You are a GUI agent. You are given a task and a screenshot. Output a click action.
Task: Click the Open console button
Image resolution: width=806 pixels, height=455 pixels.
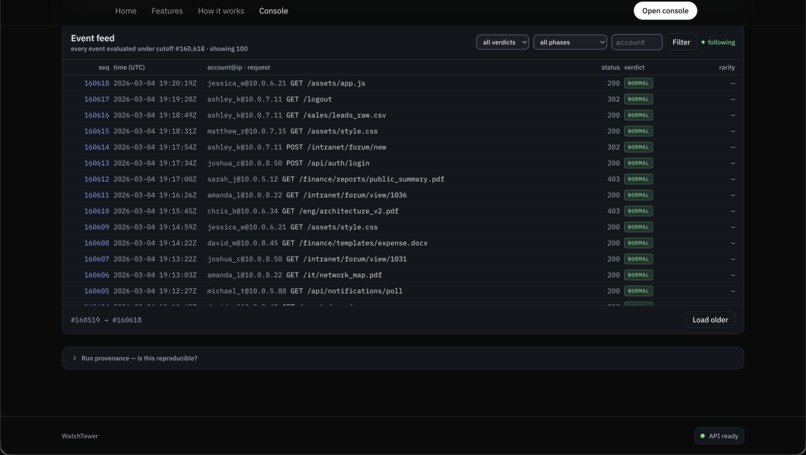[x=665, y=11]
